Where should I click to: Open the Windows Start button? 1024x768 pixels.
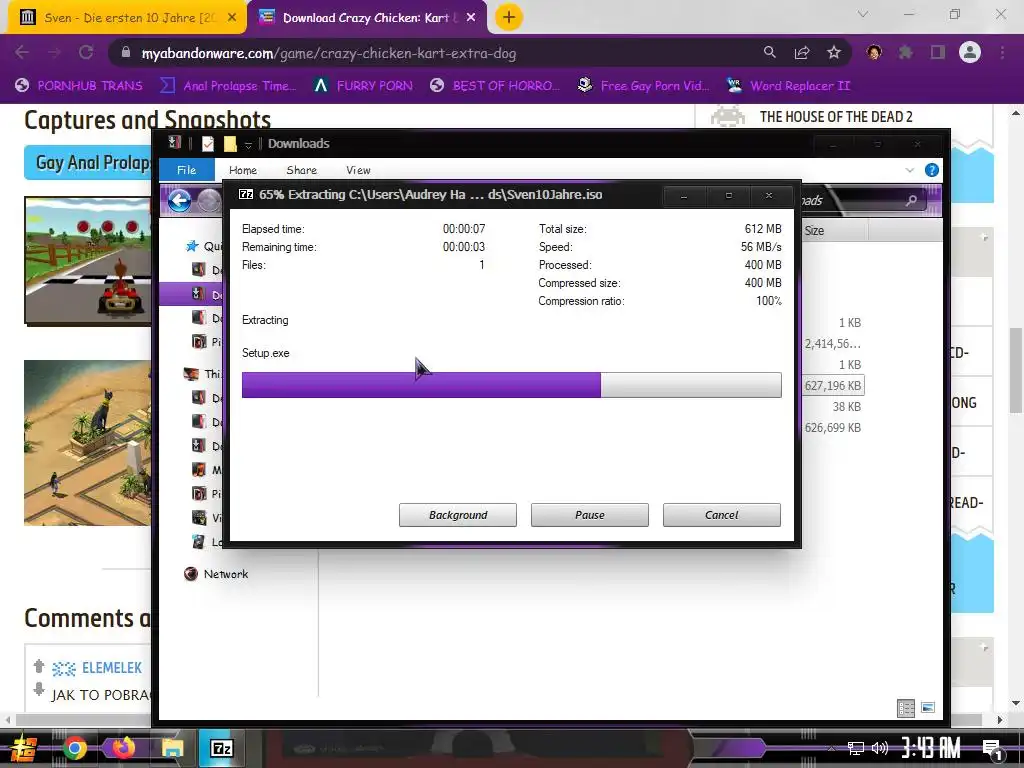(x=24, y=748)
